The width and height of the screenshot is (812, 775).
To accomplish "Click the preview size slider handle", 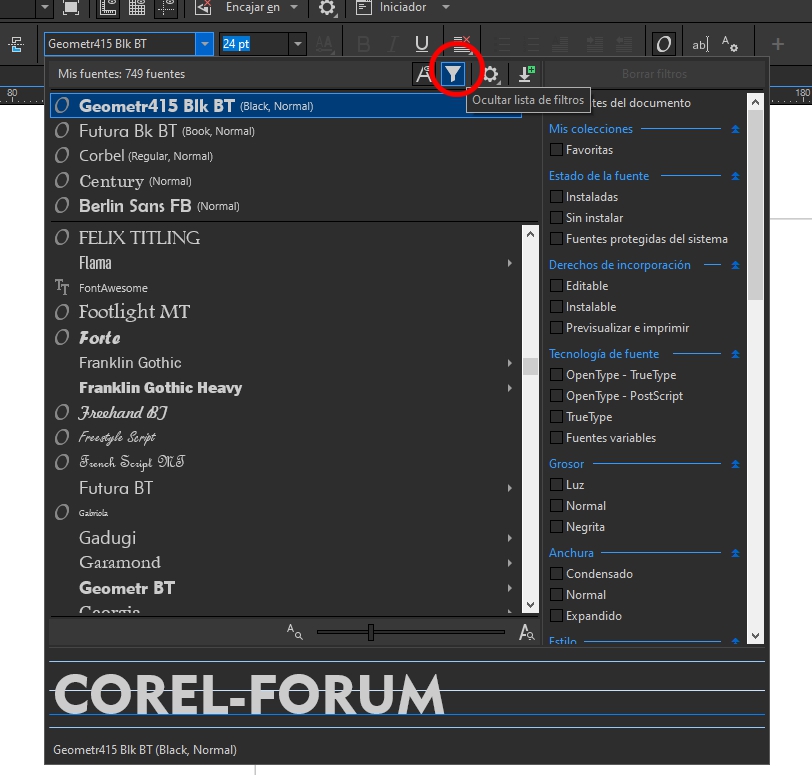I will click(371, 632).
